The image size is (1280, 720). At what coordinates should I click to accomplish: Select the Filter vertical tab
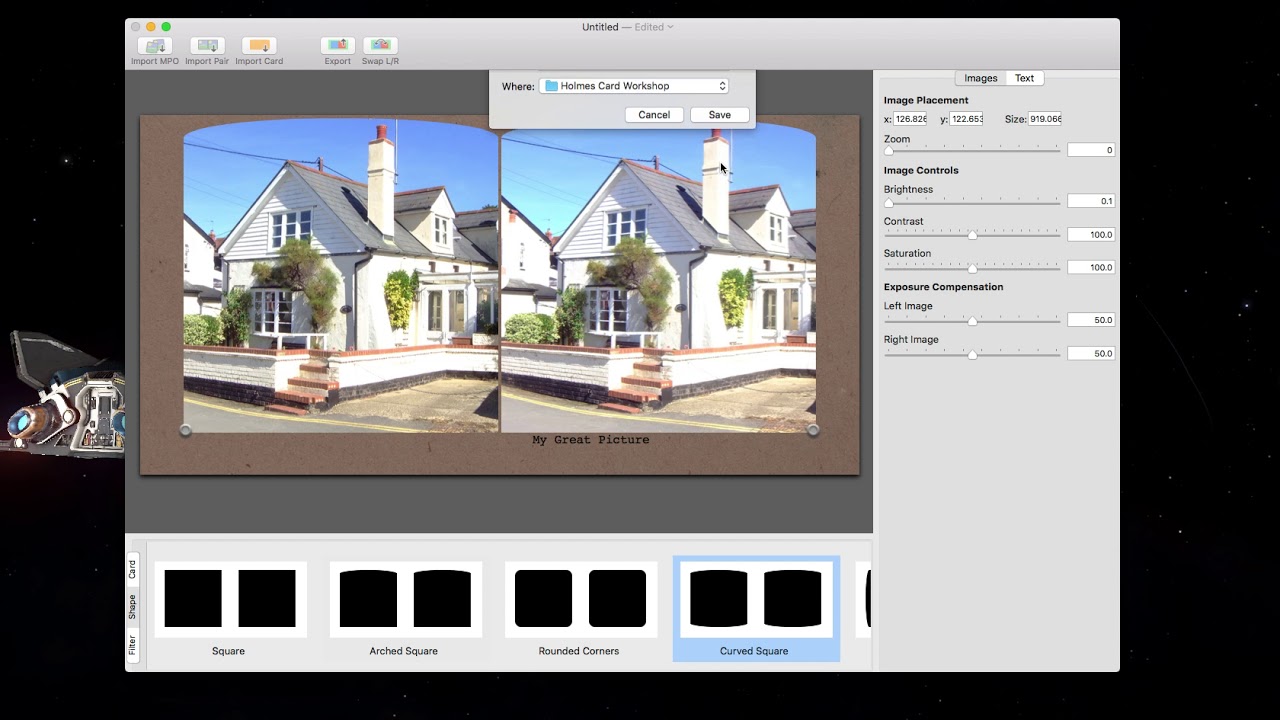point(132,645)
